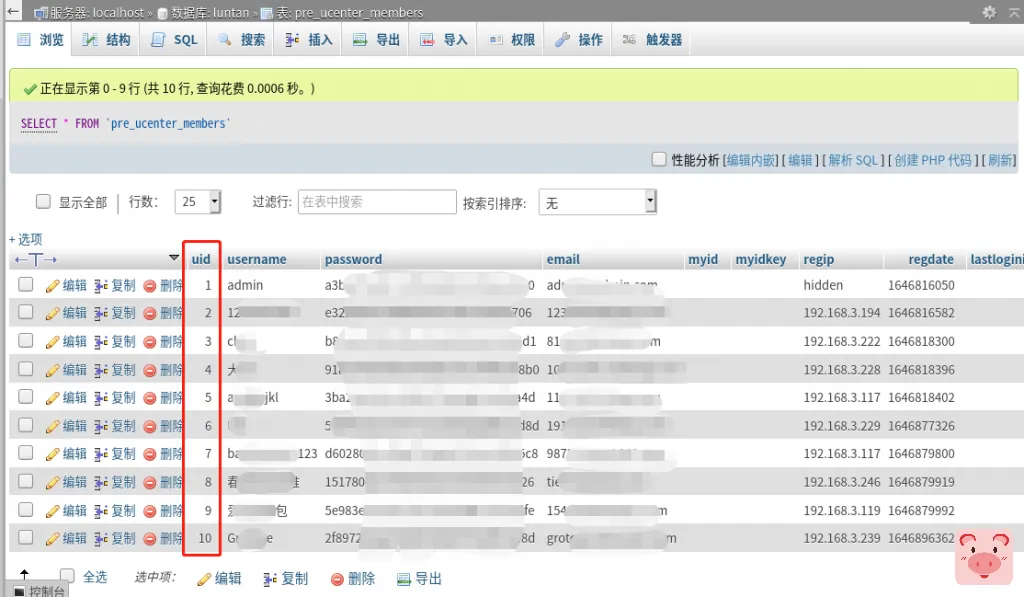Click regip cell 192.168.3.194
This screenshot has height=597, width=1024.
841,313
